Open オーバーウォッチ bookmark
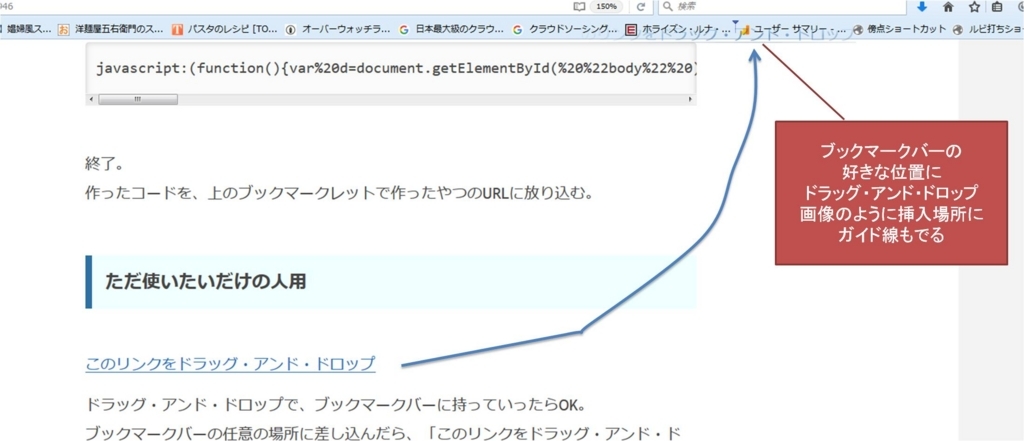This screenshot has height=441, width=1024. click(338, 29)
